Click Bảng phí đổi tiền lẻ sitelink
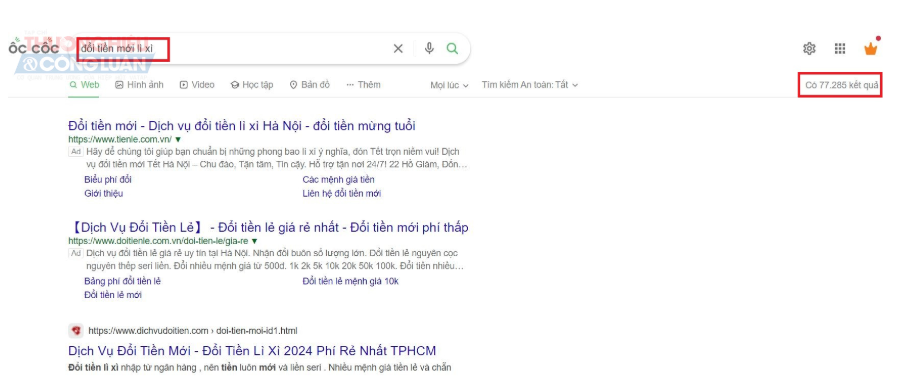The image size is (902, 387). tap(123, 281)
